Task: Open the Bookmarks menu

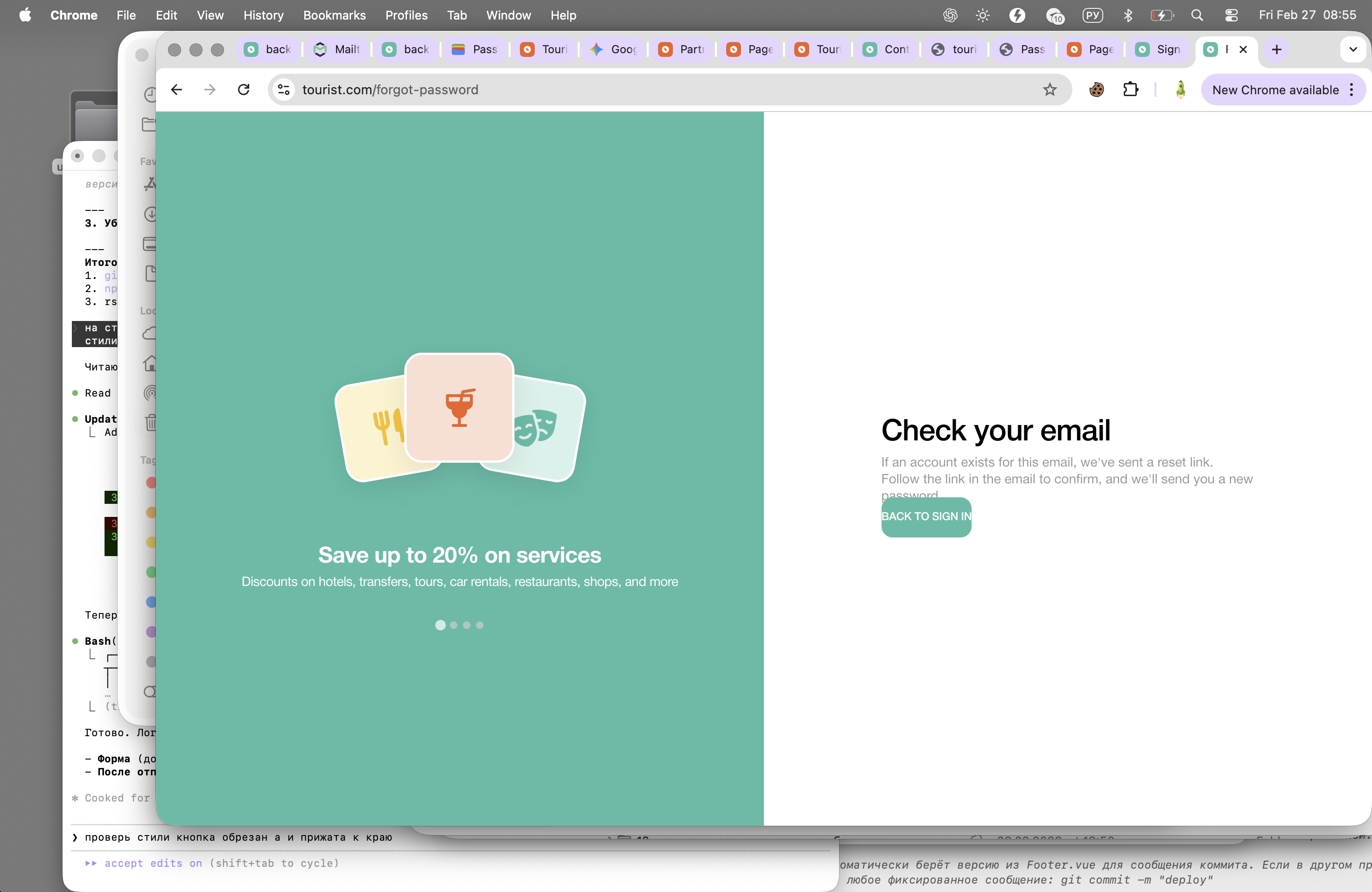Action: 334,15
